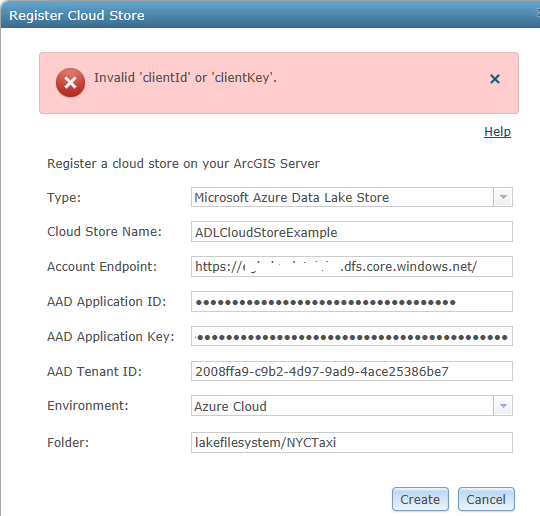Click the "AAD Application ID:" label
The height and width of the screenshot is (516, 540).
107,302
